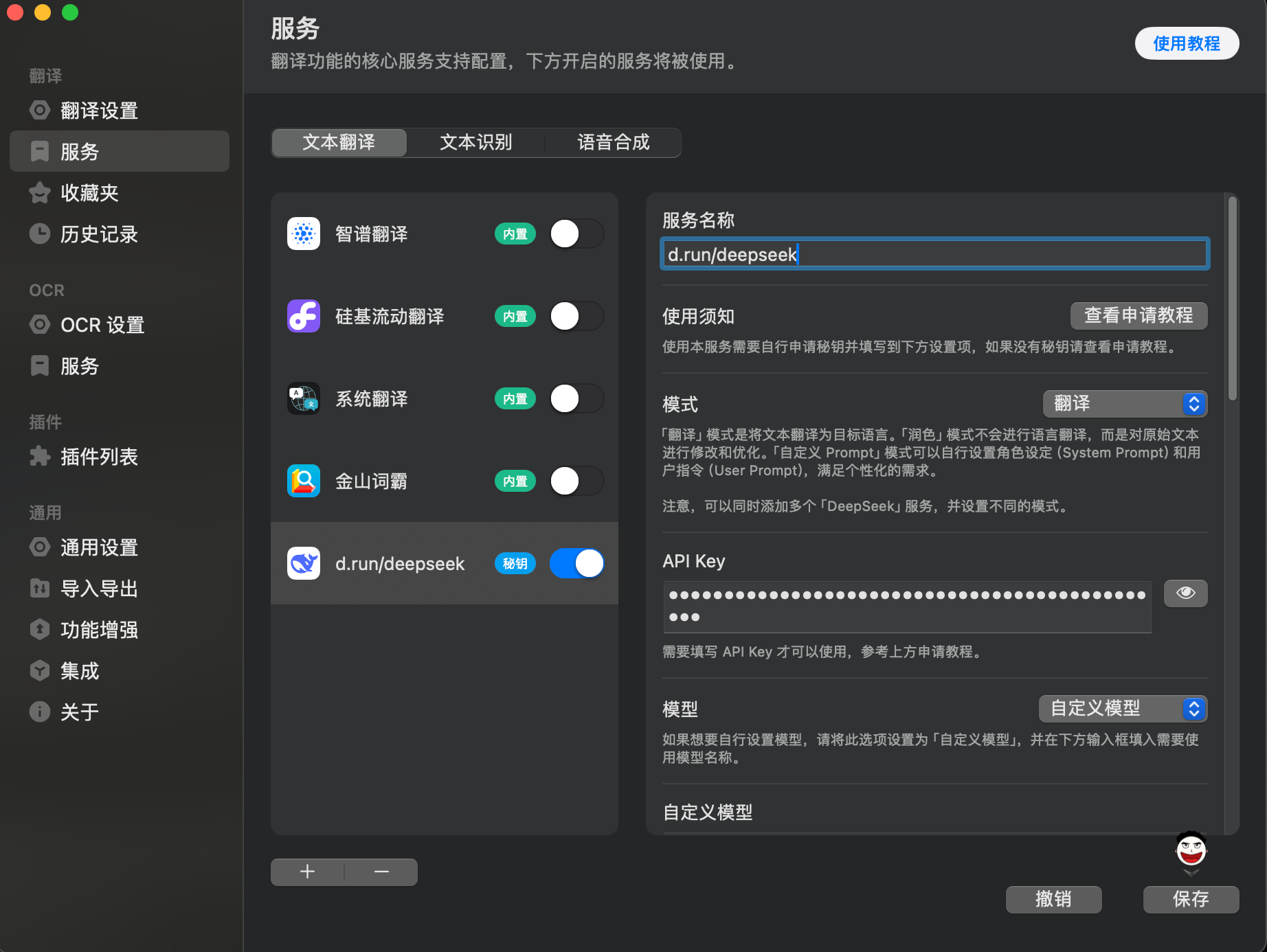
Task: Open the 模式 dropdown set to 翻译
Action: point(1123,404)
